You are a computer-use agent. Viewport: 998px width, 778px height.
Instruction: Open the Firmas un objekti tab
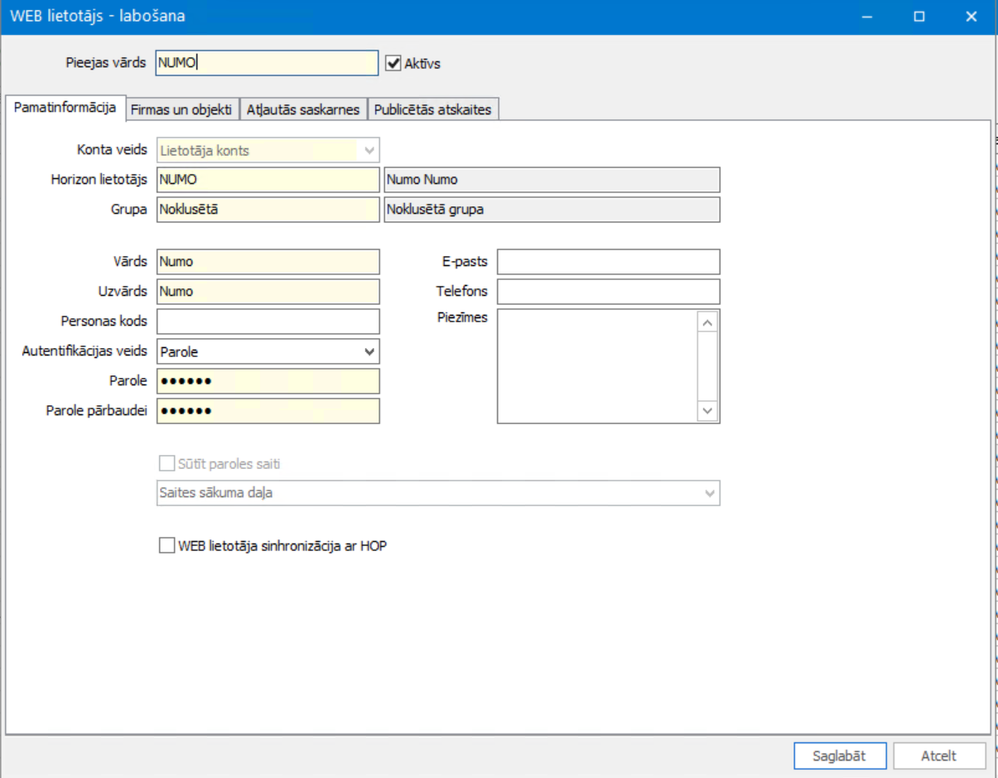click(x=181, y=110)
